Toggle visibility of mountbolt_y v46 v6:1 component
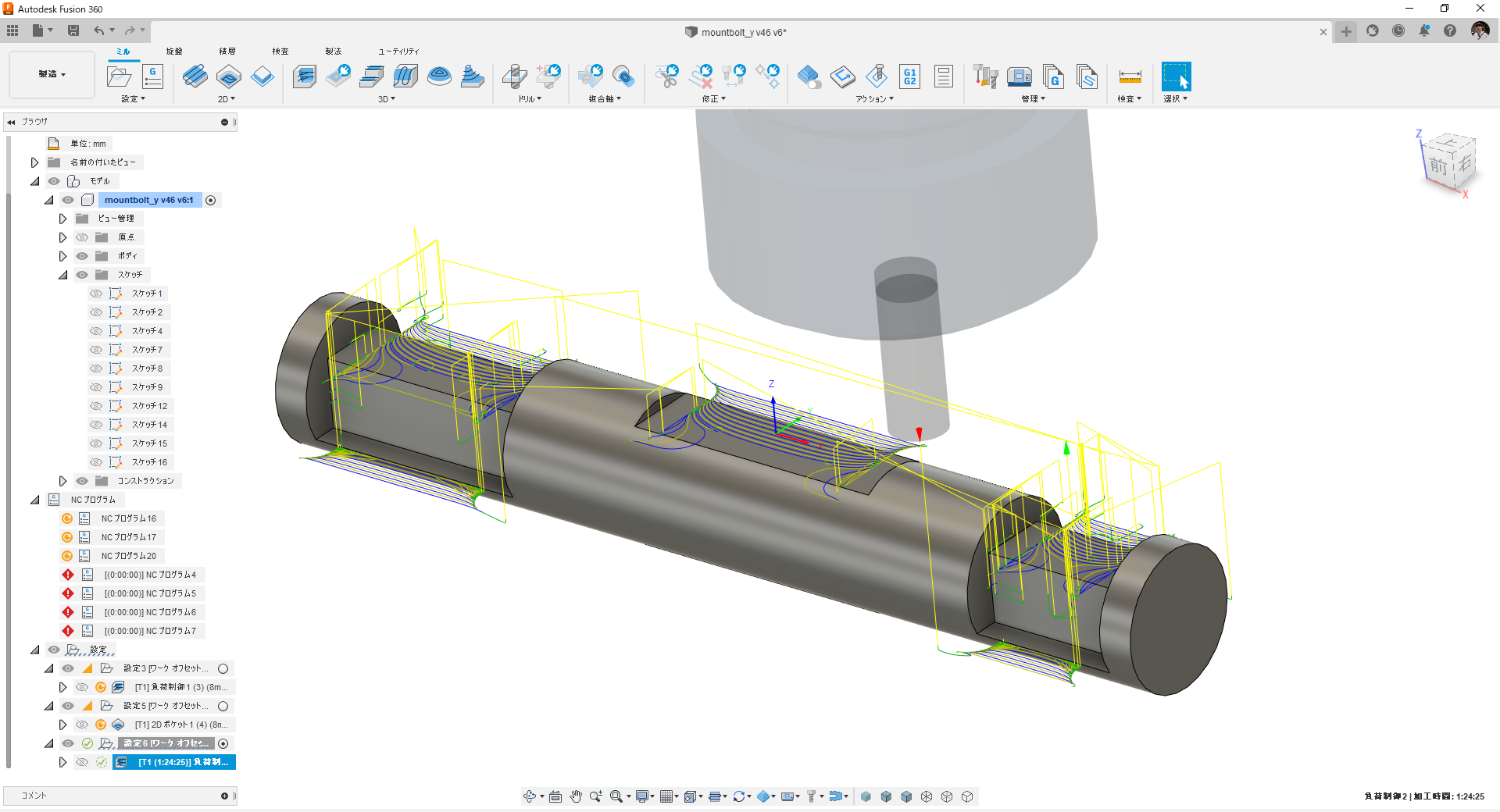This screenshot has width=1500, height=812. 68,200
